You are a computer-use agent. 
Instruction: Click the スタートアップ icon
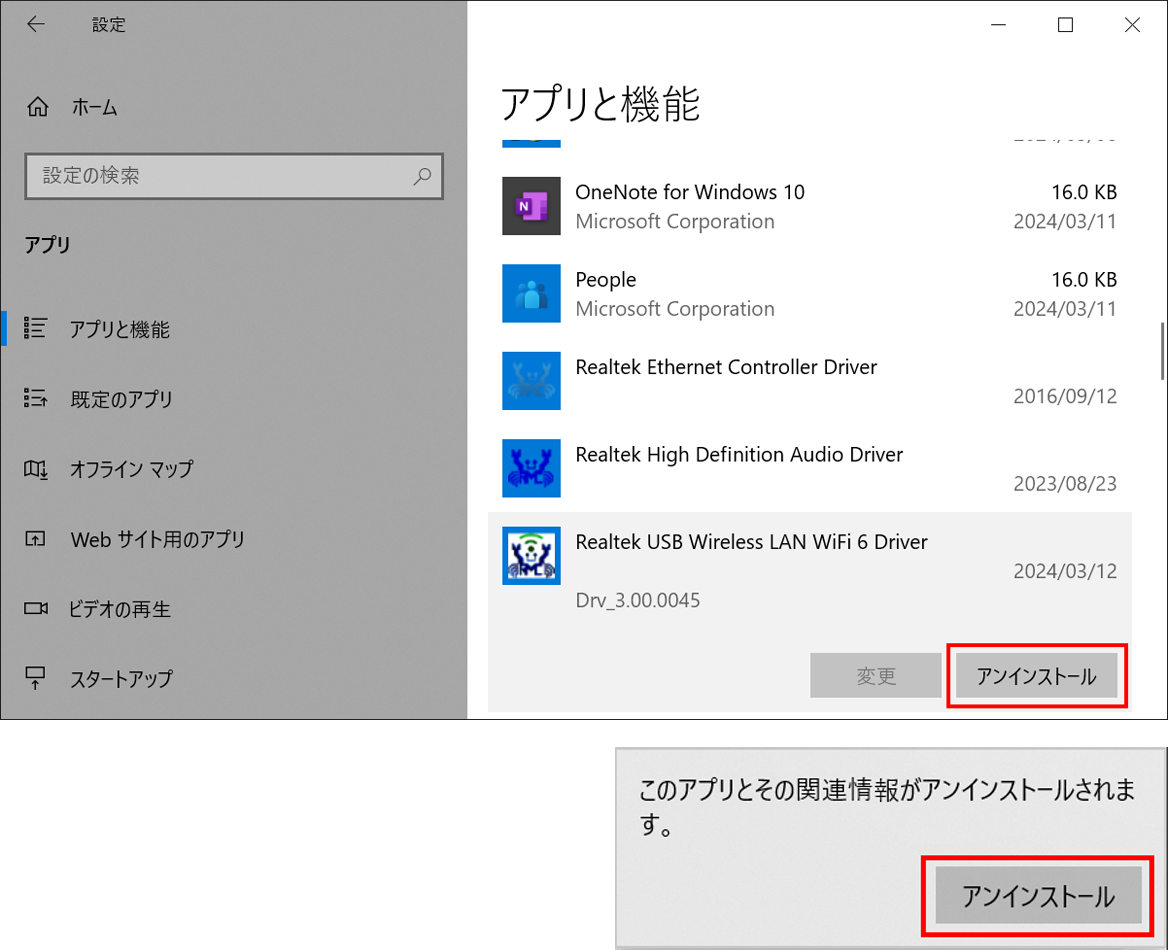tap(35, 678)
